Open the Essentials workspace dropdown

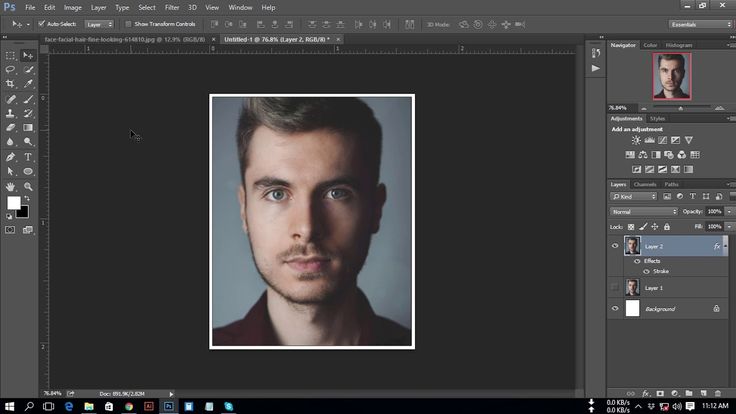point(701,24)
